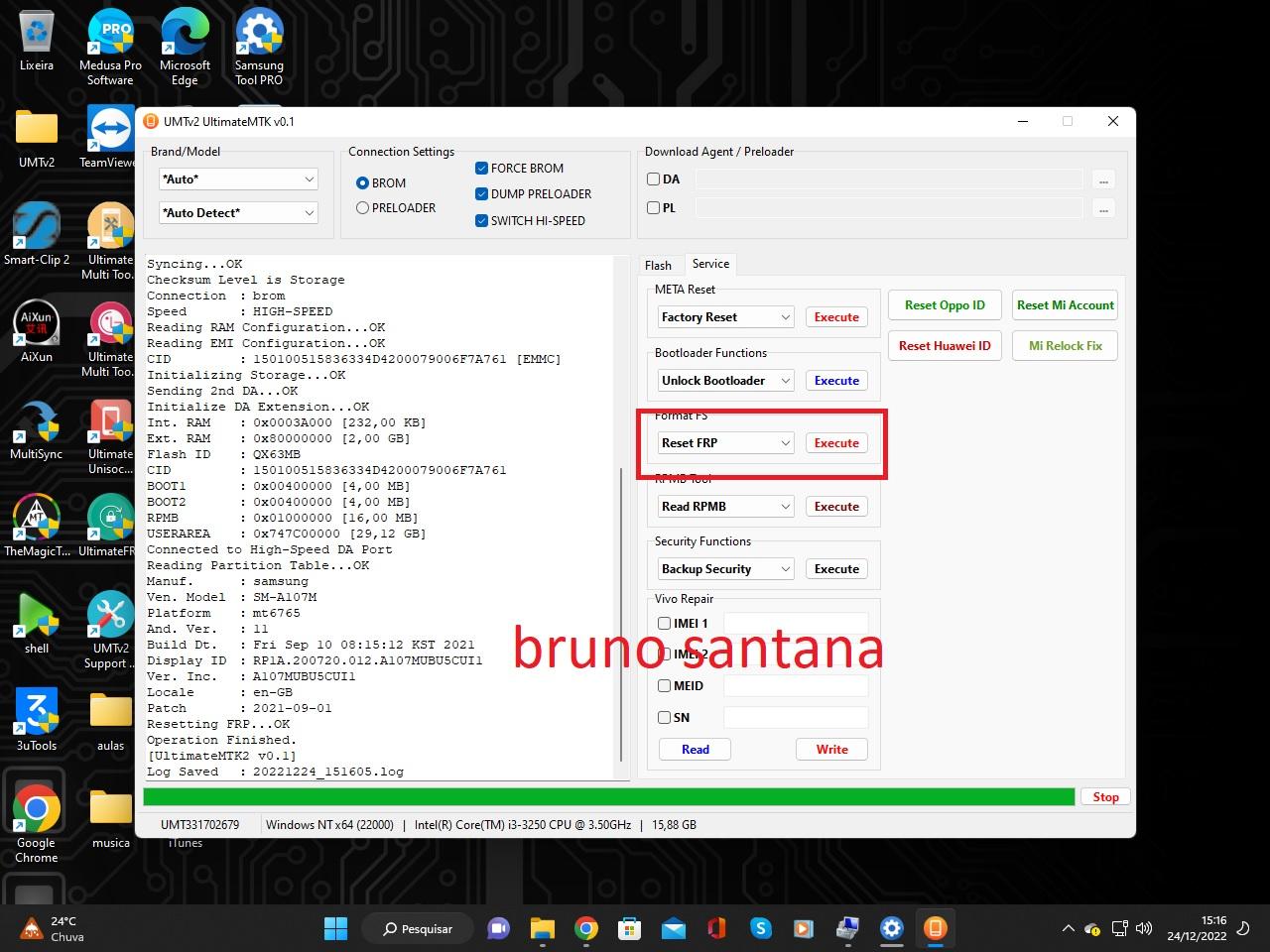Open the Reset FRP dropdown

[725, 443]
